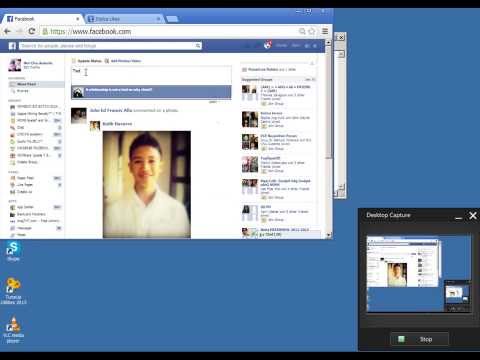Viewport: 480px width, 360px height.
Task: Click the profile name beside avatar
Action: click(x=38, y=63)
